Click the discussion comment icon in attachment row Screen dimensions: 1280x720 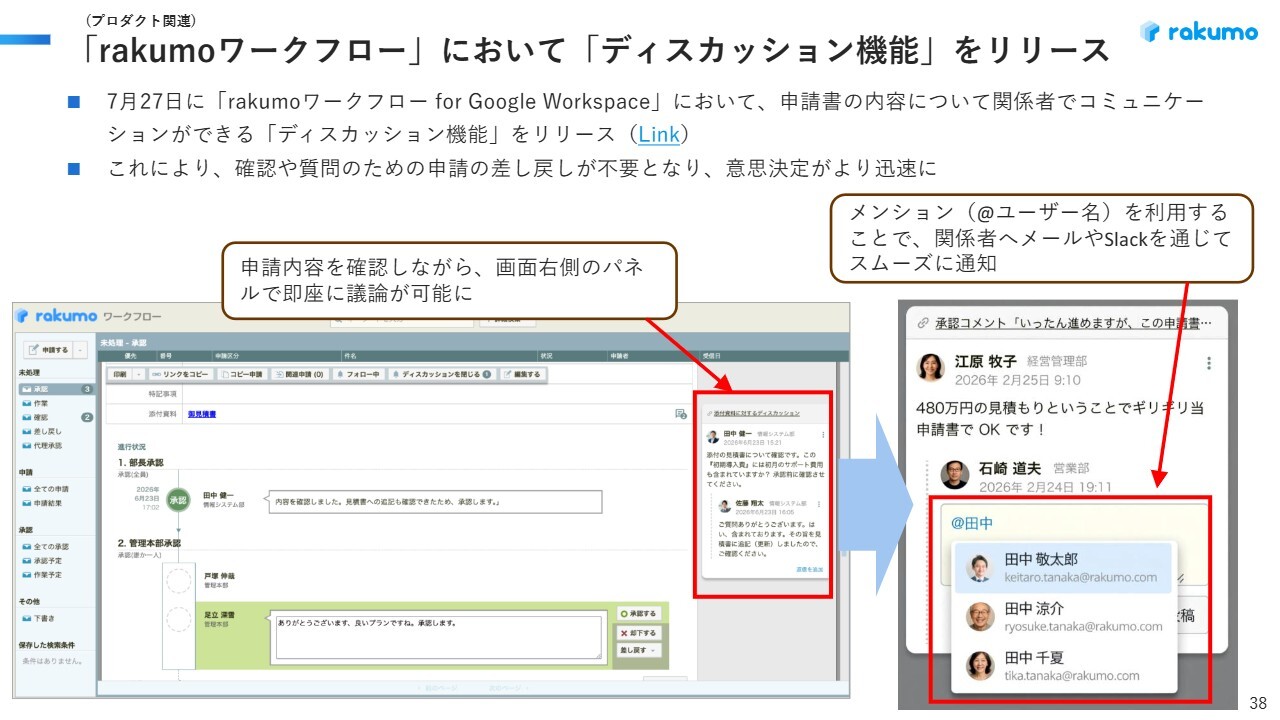tap(681, 414)
